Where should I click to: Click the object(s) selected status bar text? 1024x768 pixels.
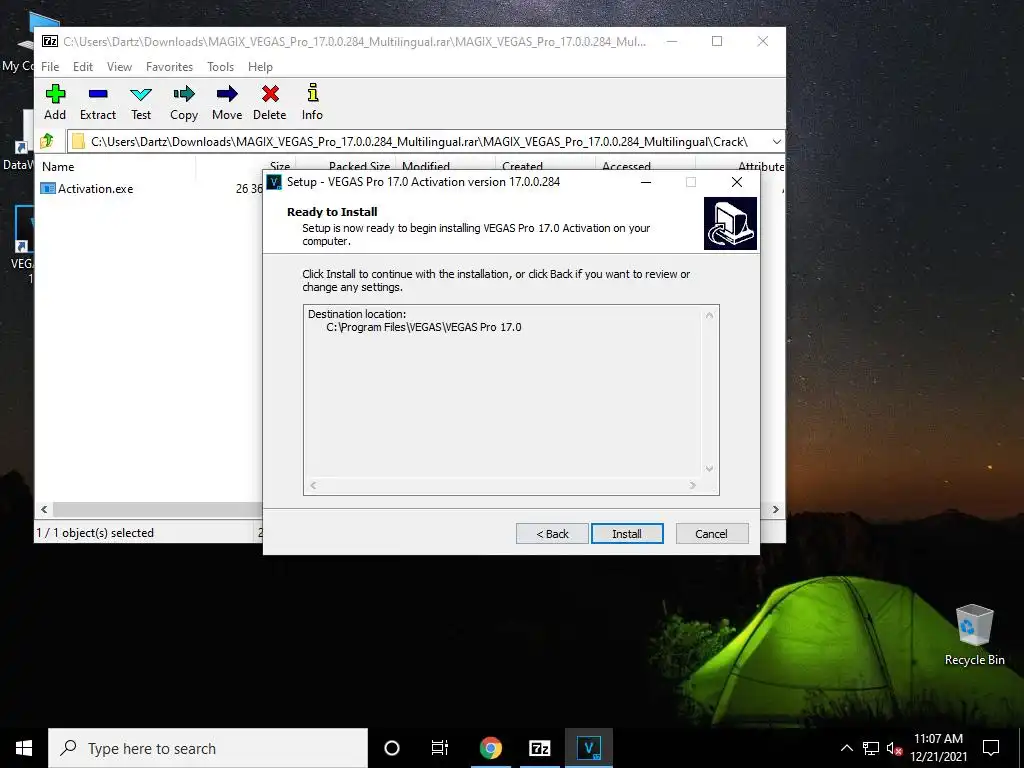95,533
